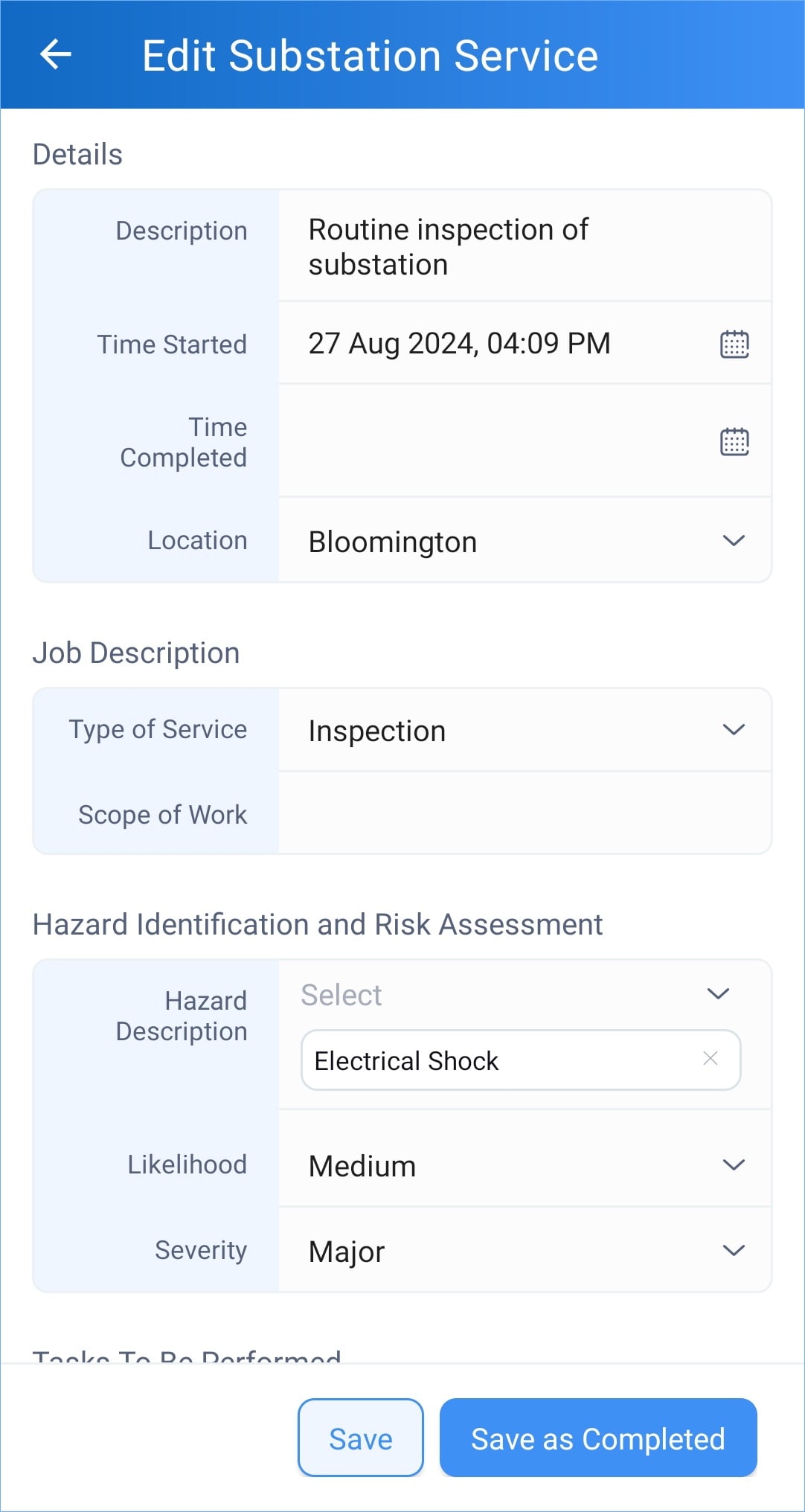Open calendar picker for Time Started
Image resolution: width=805 pixels, height=1512 pixels.
tap(734, 345)
